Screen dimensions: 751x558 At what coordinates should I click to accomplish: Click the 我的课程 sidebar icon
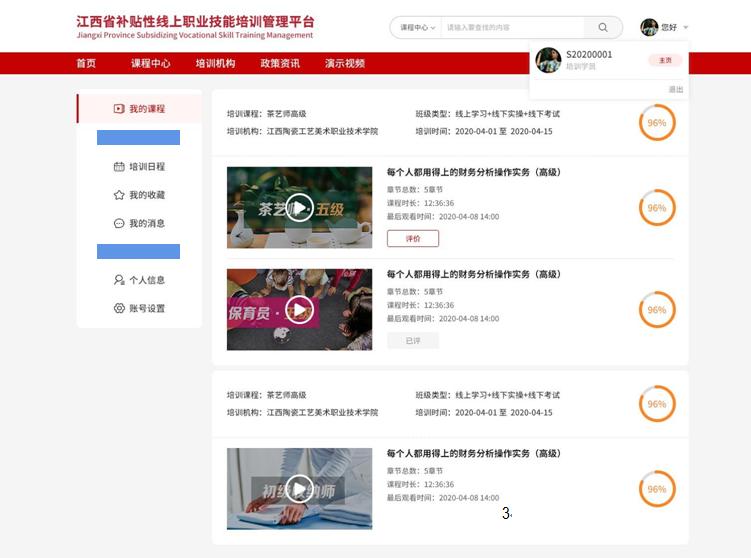click(119, 109)
